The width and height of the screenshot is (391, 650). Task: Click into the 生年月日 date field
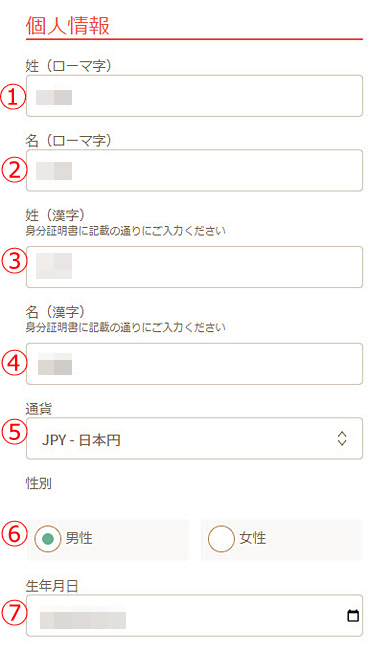tap(194, 616)
